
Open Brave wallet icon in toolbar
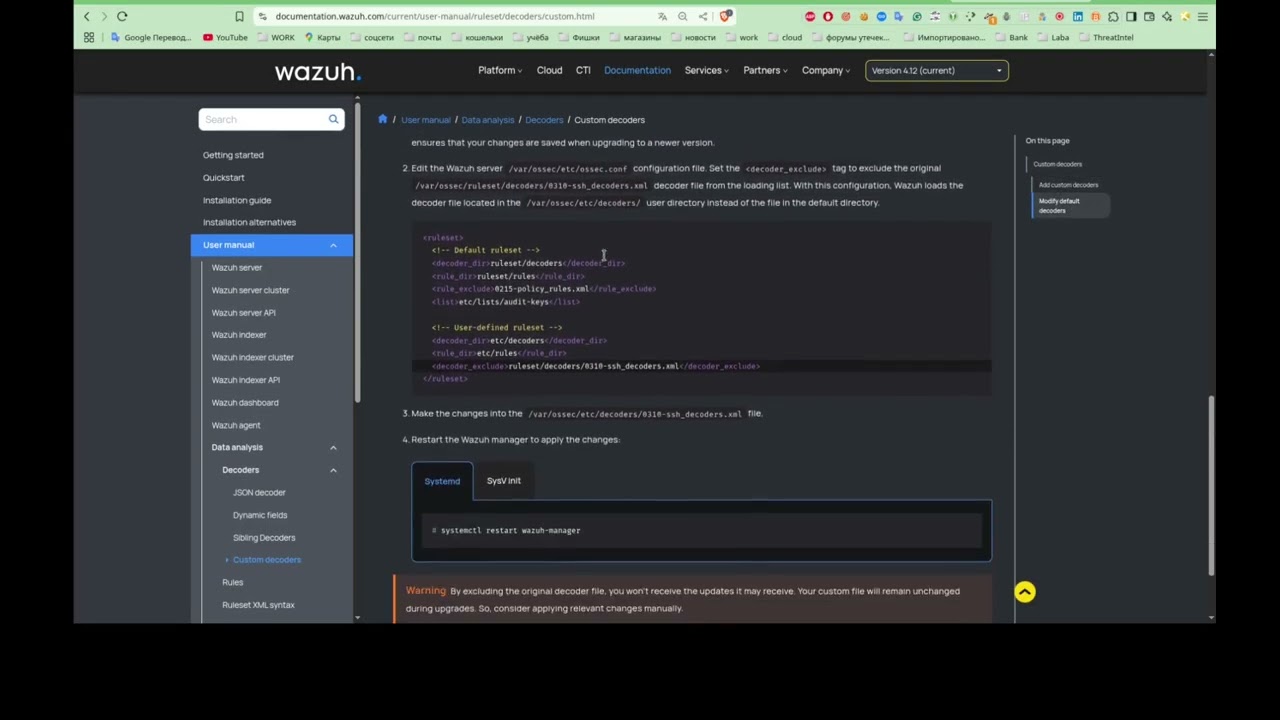point(1149,17)
